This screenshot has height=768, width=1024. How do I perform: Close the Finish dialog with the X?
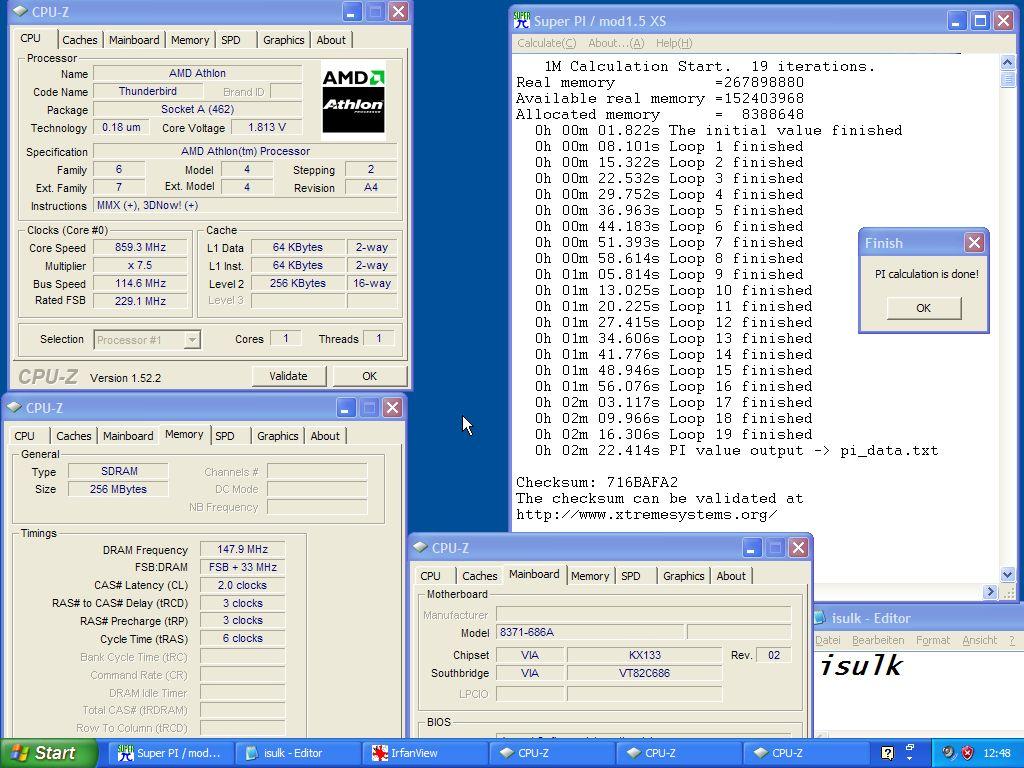pos(974,243)
